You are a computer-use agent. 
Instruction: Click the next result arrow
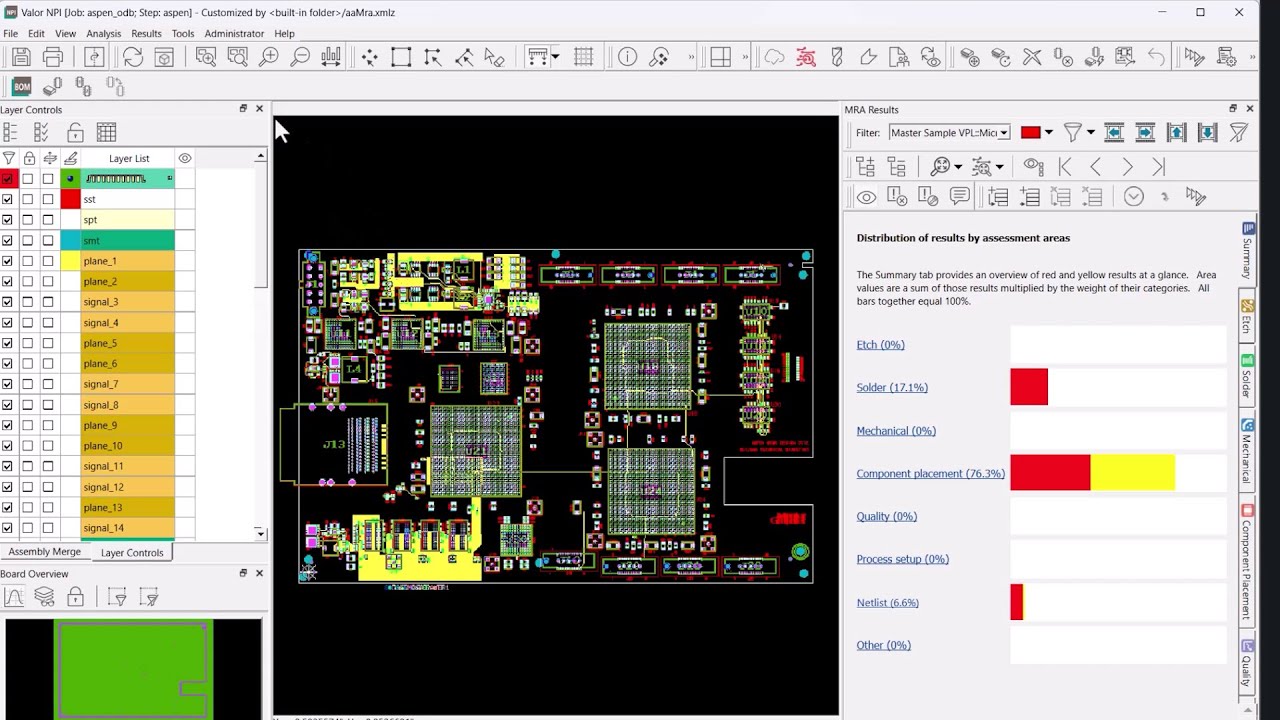1127,167
